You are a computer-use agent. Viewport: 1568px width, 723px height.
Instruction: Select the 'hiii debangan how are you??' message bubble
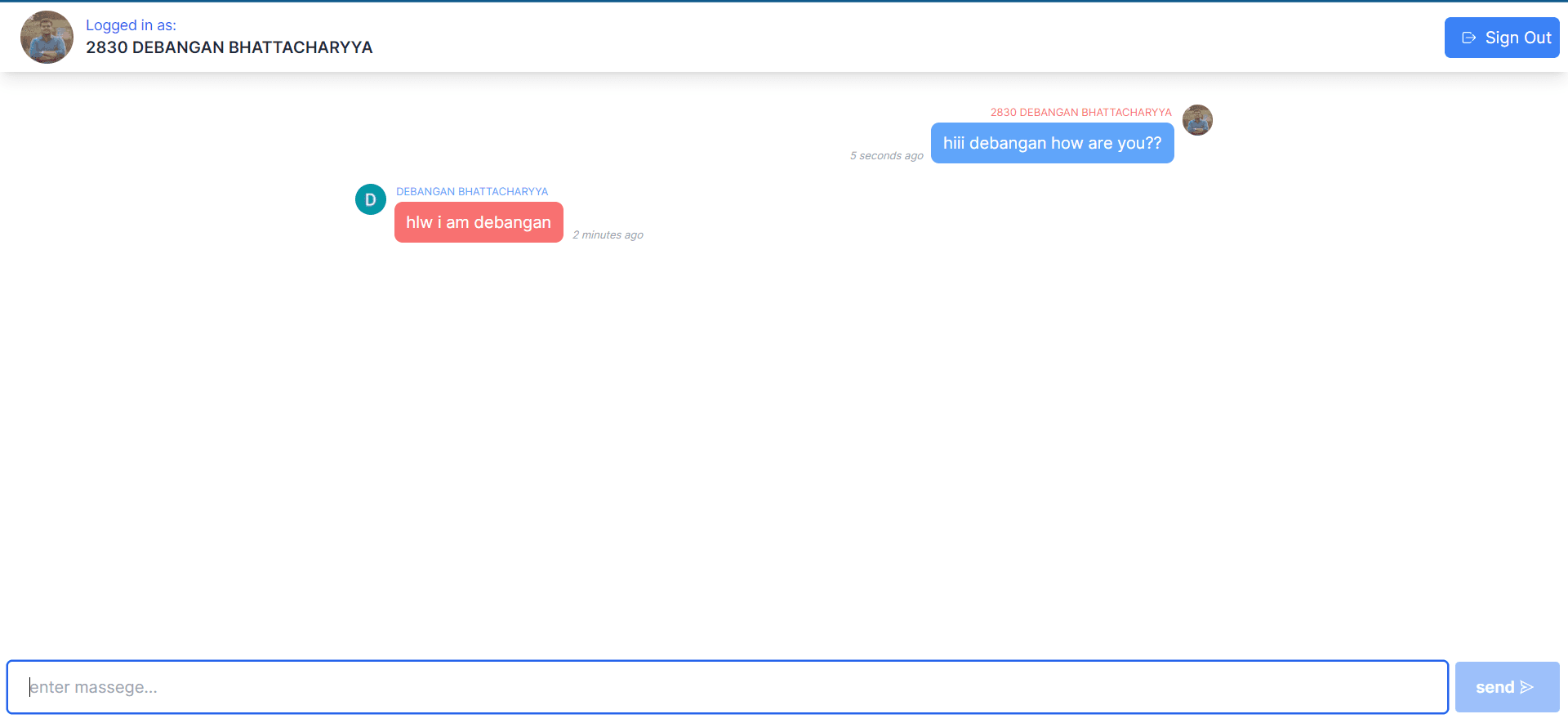[1052, 143]
